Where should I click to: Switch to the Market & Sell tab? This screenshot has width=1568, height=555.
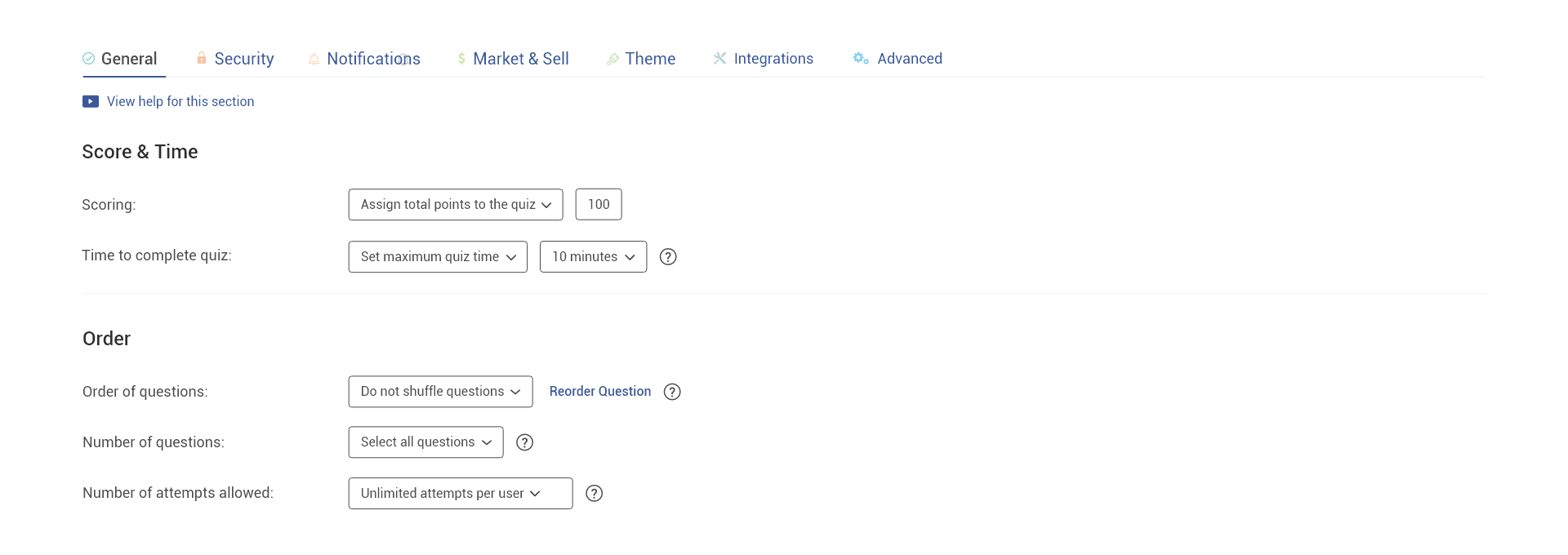(520, 59)
